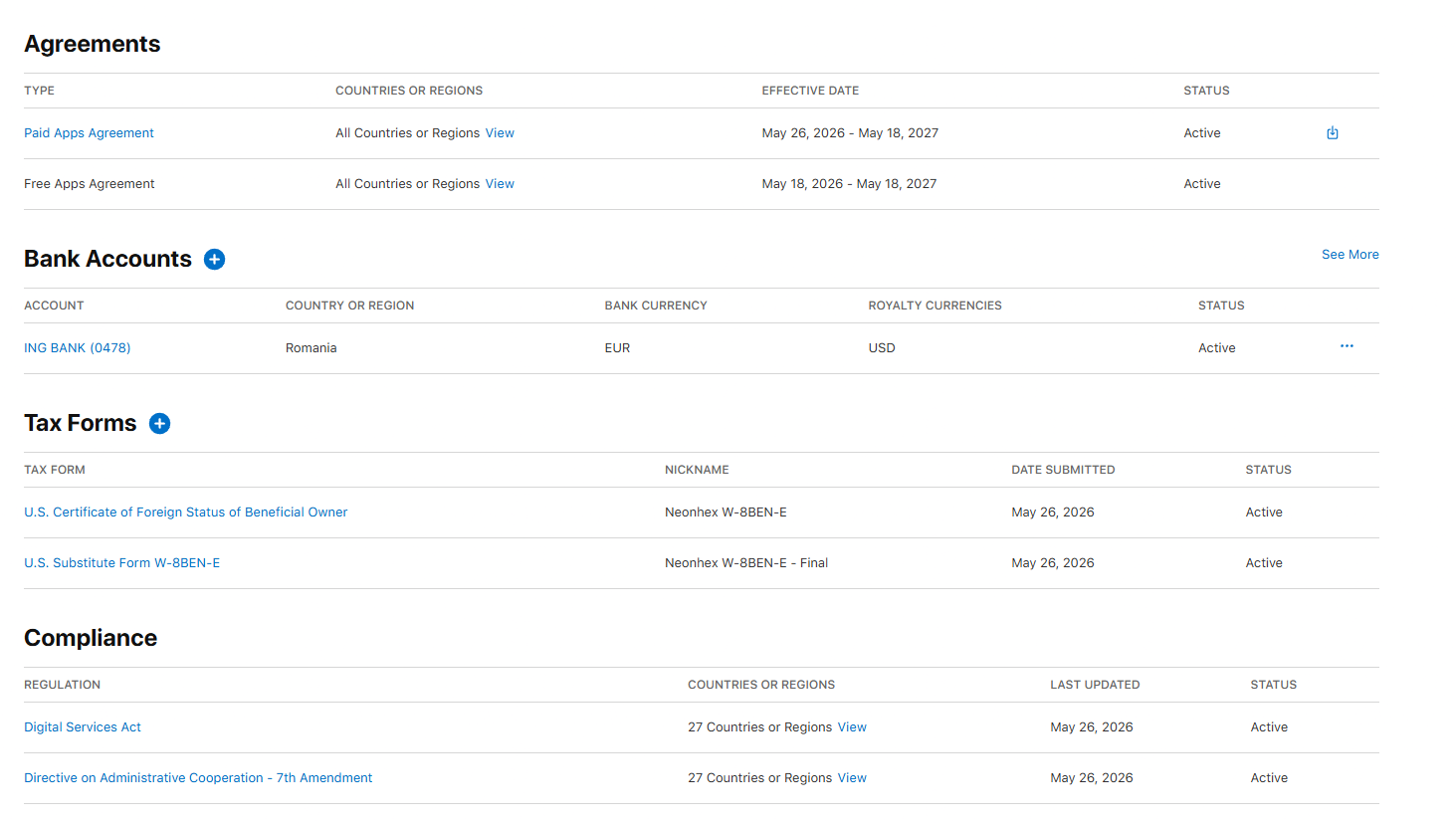Click the Compliance section heading
1456x823 pixels.
[x=91, y=638]
